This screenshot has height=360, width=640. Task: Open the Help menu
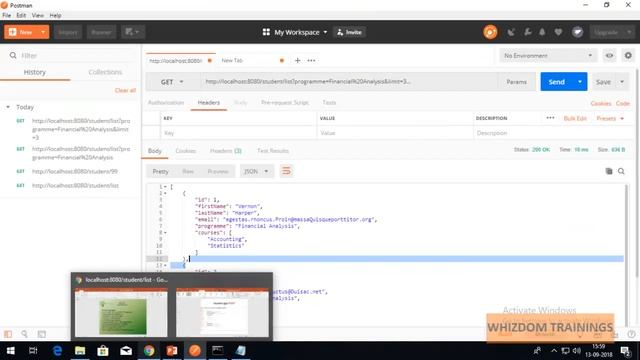coord(56,16)
